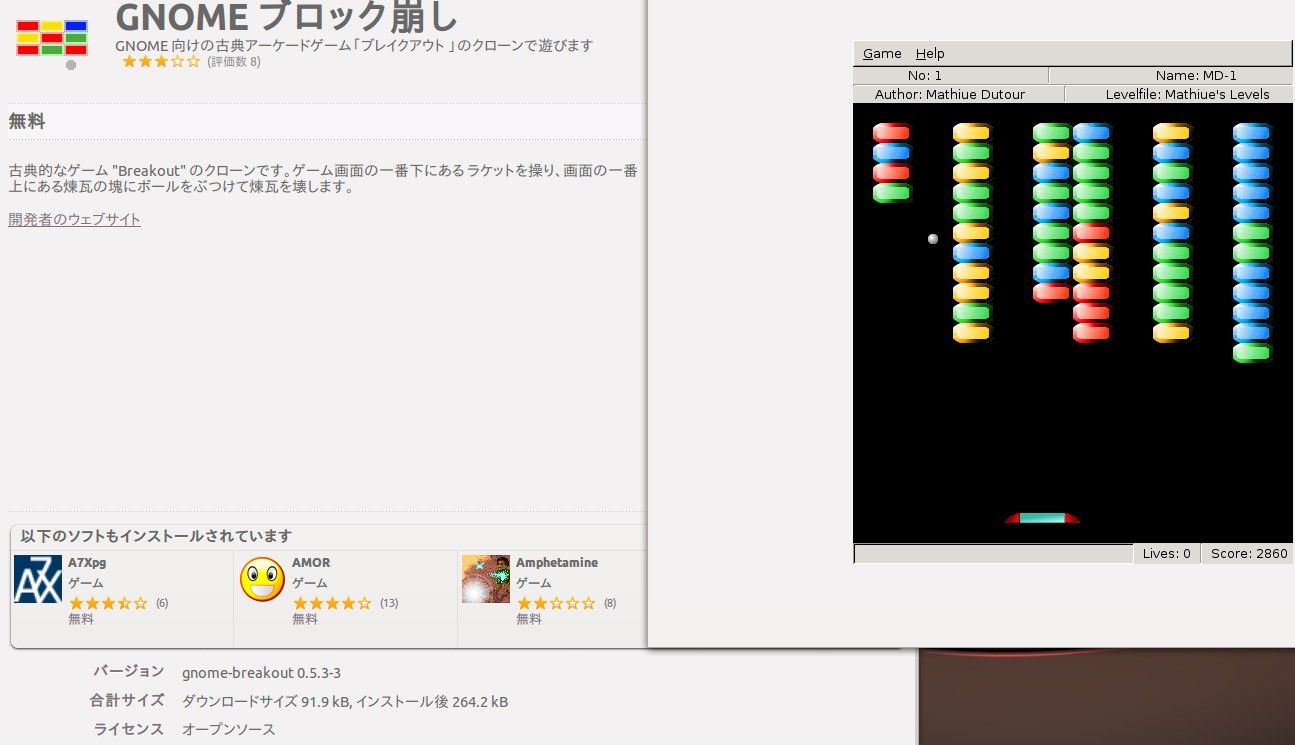The image size is (1295, 745).
Task: Open the Help menu in breakout window
Action: point(930,54)
